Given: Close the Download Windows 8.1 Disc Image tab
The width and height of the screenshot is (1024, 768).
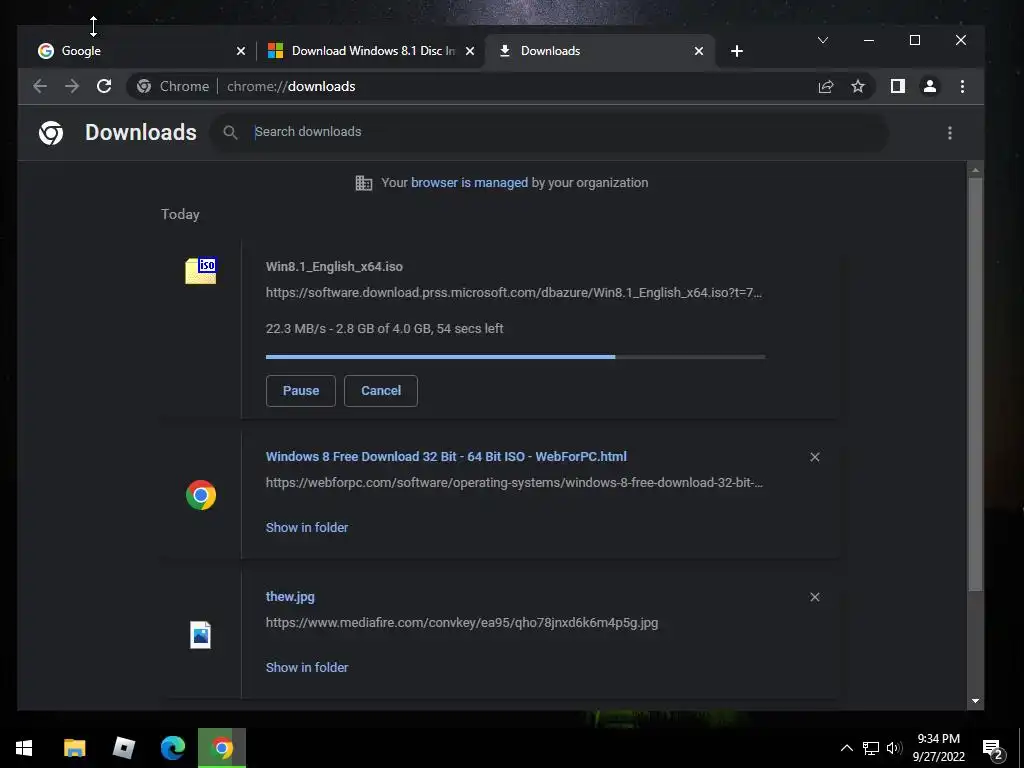Looking at the screenshot, I should tap(470, 51).
